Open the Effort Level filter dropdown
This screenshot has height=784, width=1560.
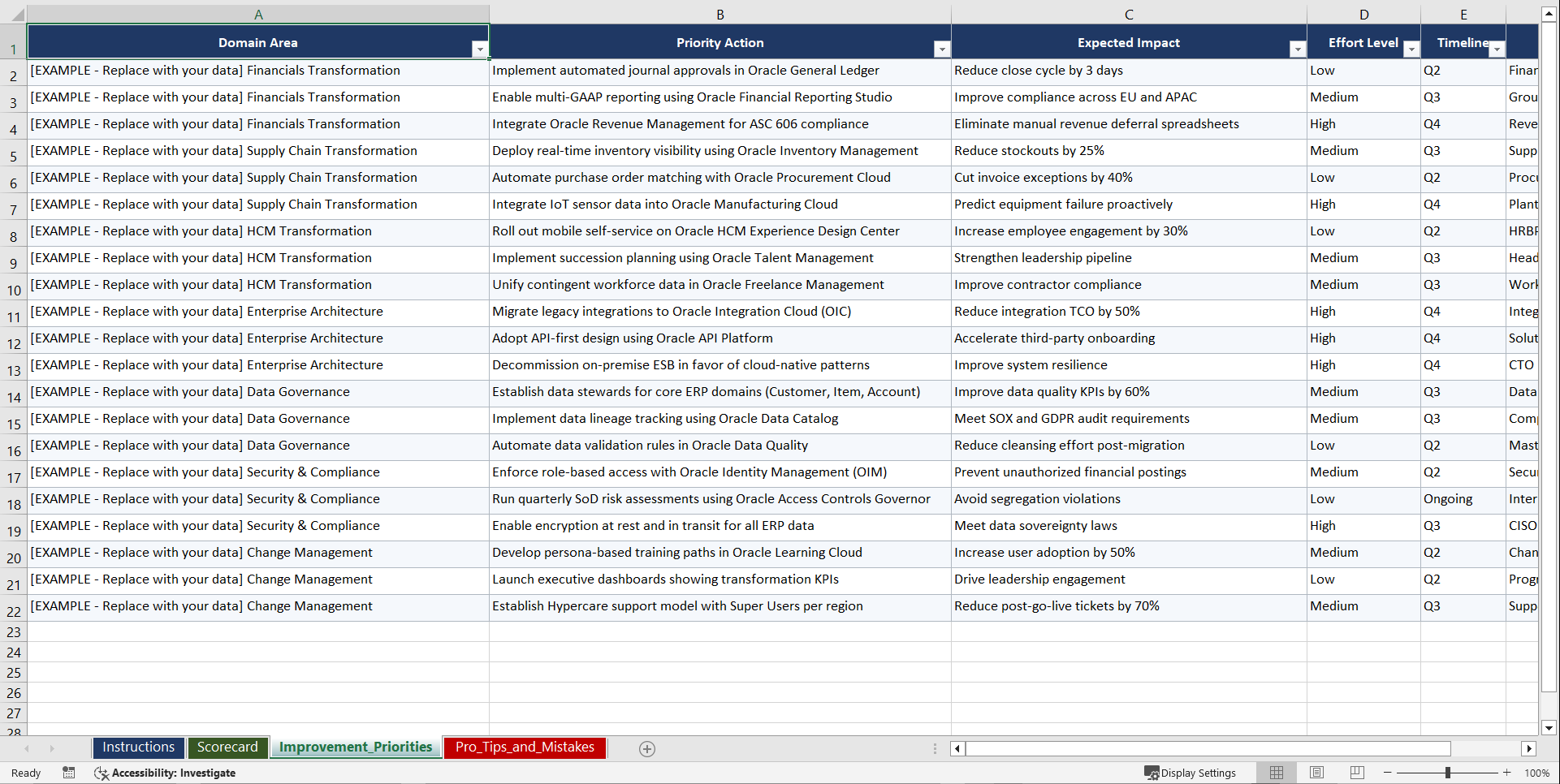(1411, 49)
